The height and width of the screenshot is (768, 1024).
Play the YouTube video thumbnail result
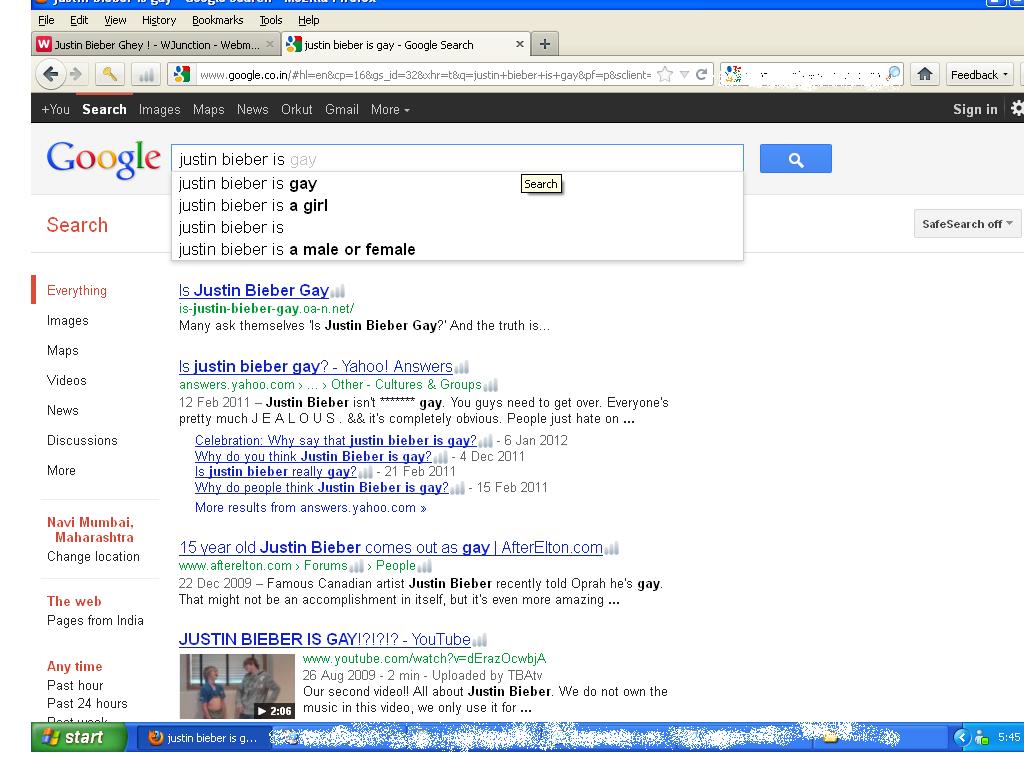point(237,685)
